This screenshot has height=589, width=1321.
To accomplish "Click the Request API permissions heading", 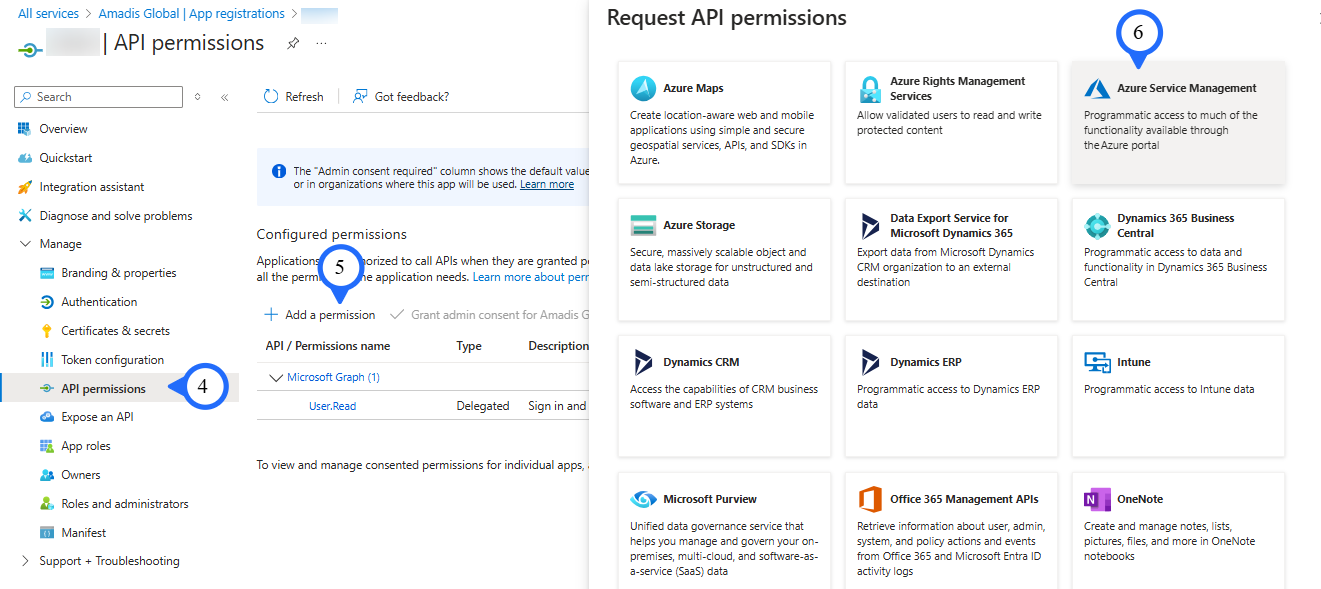I will [727, 18].
